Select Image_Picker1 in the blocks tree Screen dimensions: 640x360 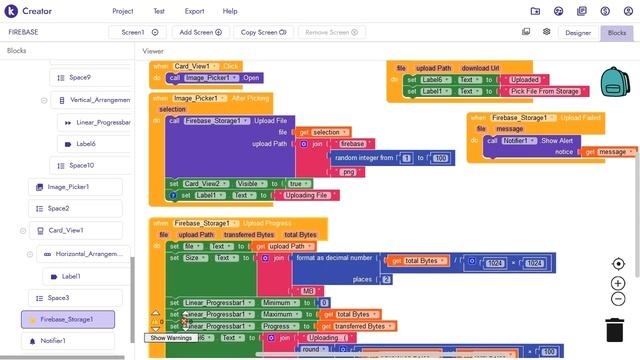(x=75, y=187)
